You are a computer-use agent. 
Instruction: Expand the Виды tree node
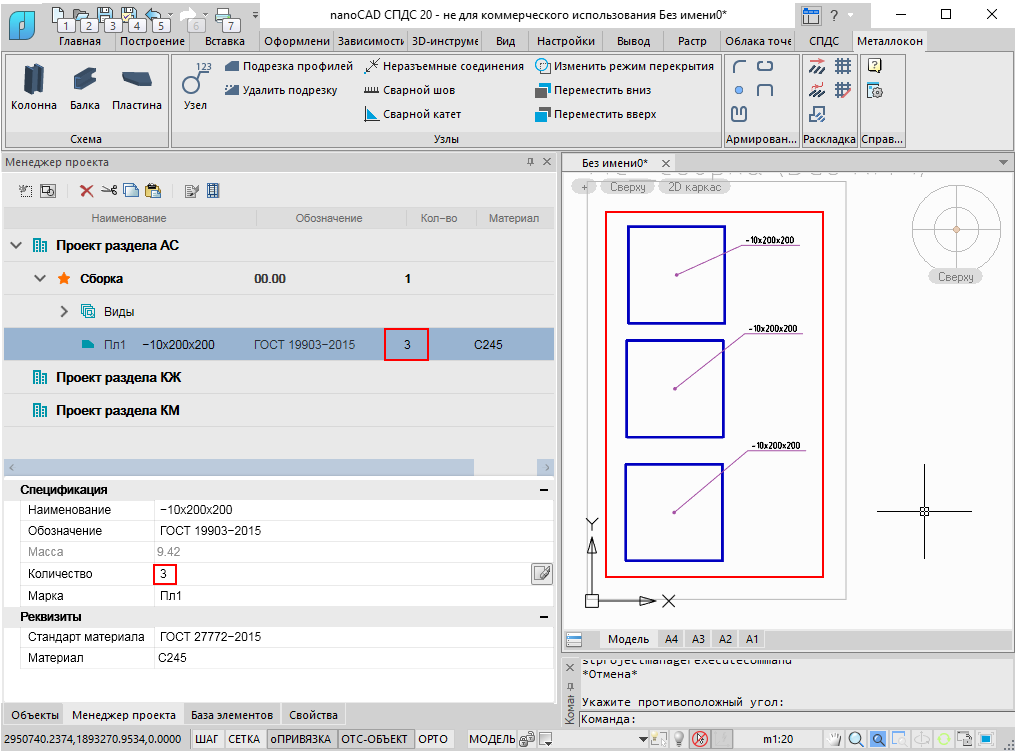[64, 312]
